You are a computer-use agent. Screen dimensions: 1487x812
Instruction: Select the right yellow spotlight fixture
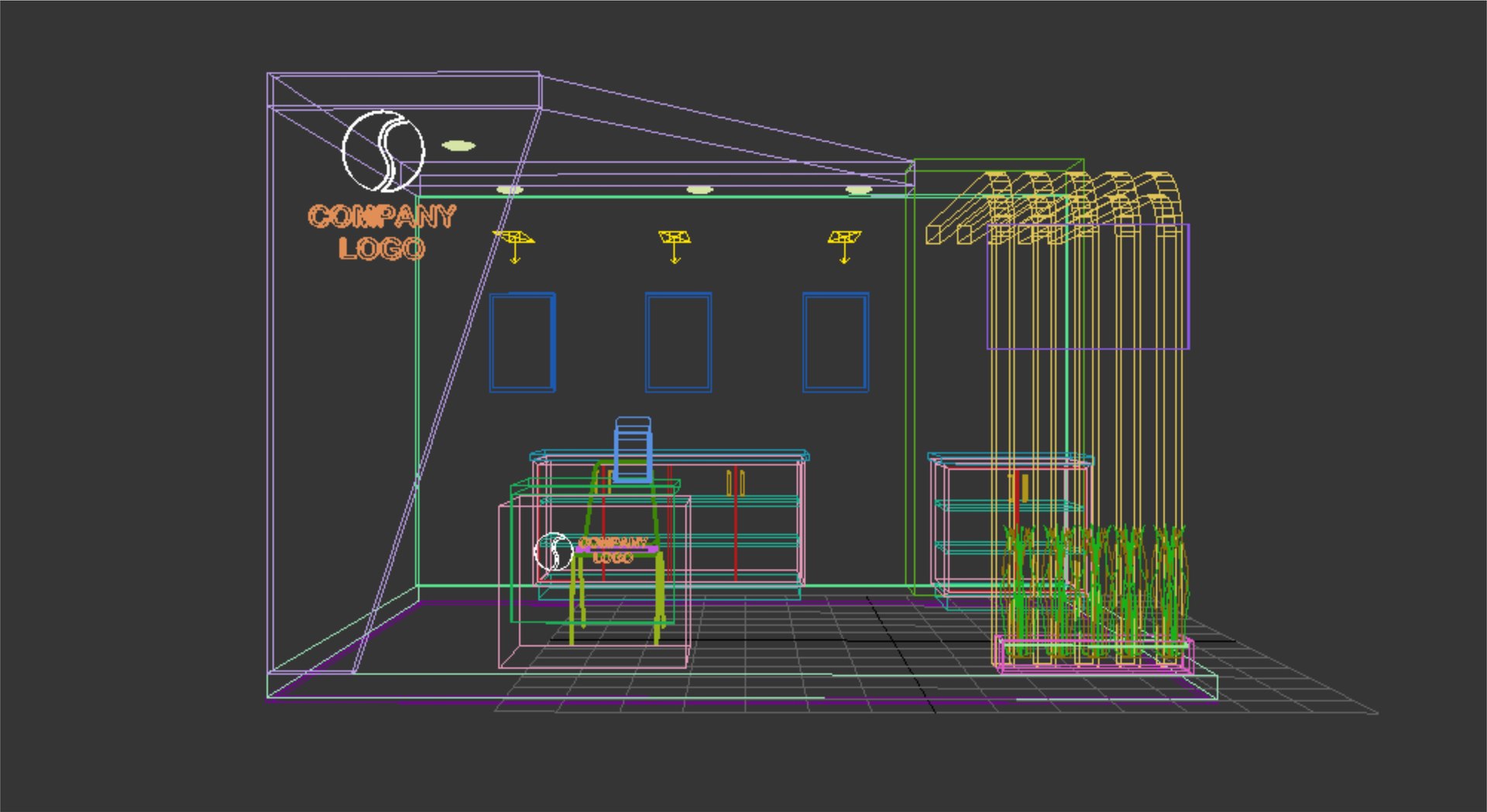844,245
